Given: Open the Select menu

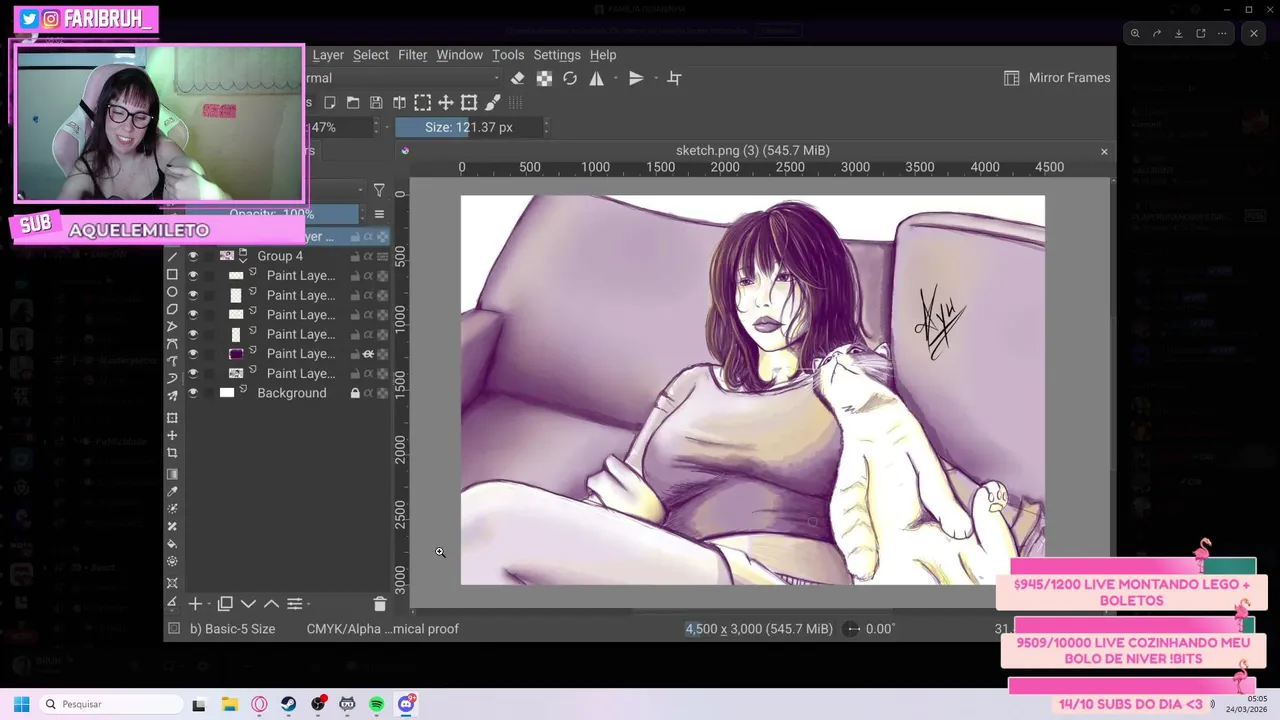Looking at the screenshot, I should coord(370,55).
